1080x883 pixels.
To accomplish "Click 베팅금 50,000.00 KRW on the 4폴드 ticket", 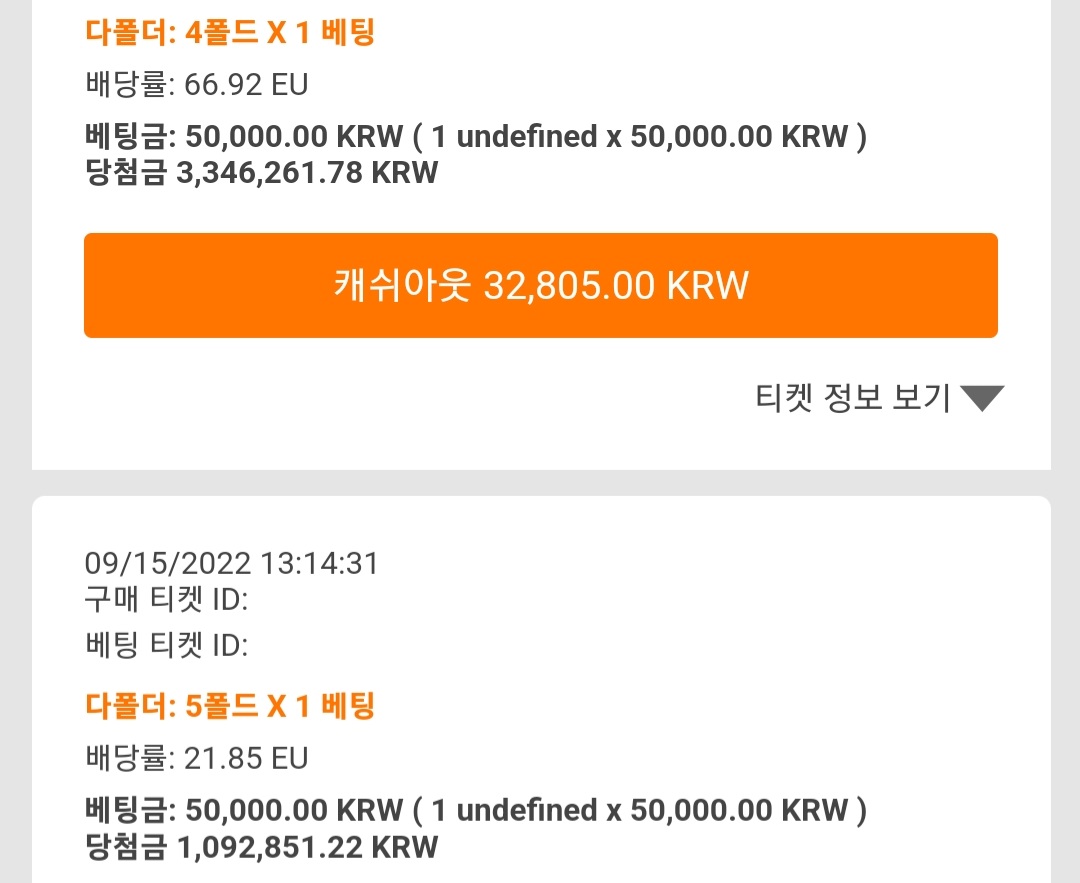I will [x=244, y=136].
